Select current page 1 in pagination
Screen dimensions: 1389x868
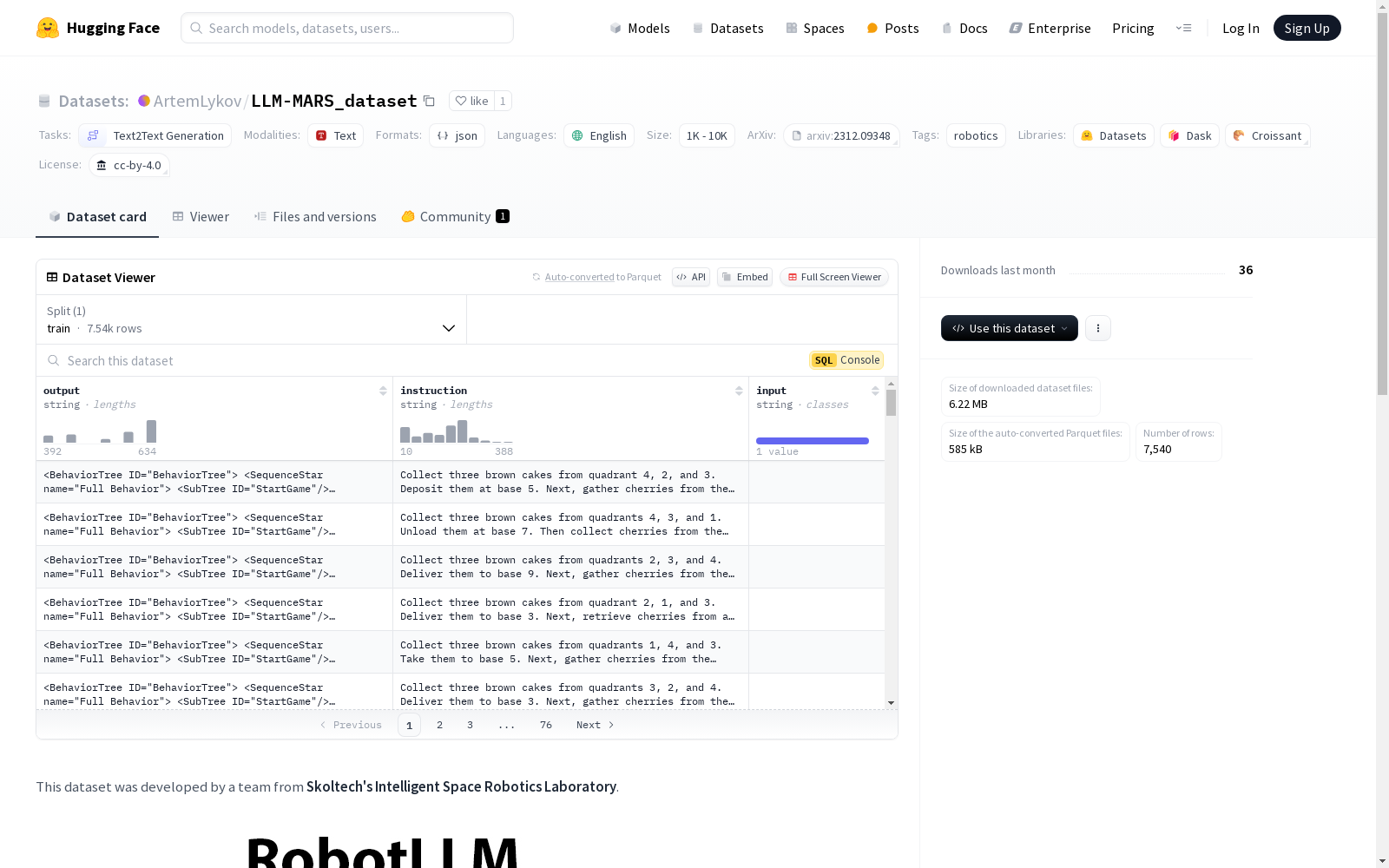click(409, 725)
